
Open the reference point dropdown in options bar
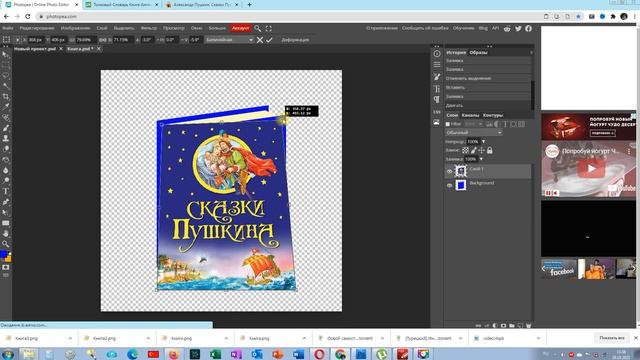[x=18, y=40]
